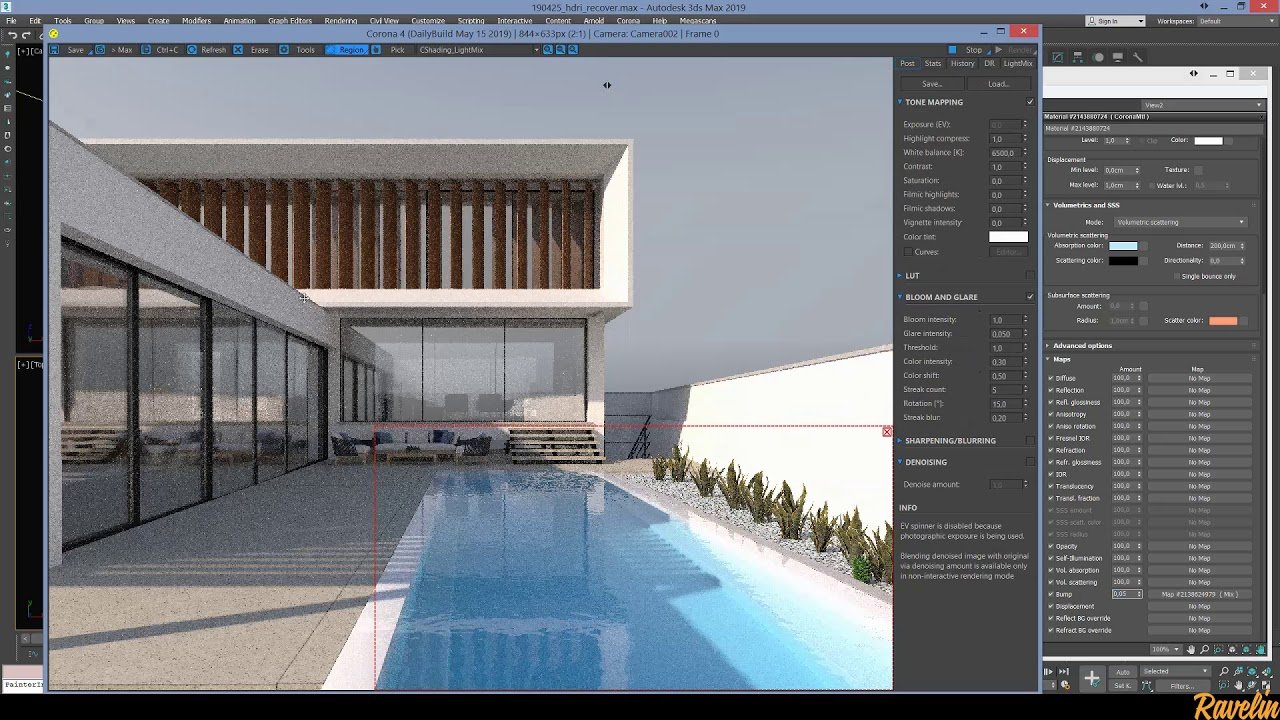Screen dimensions: 1280x720
Task: Switch to the LightMix tab
Action: (x=1017, y=64)
